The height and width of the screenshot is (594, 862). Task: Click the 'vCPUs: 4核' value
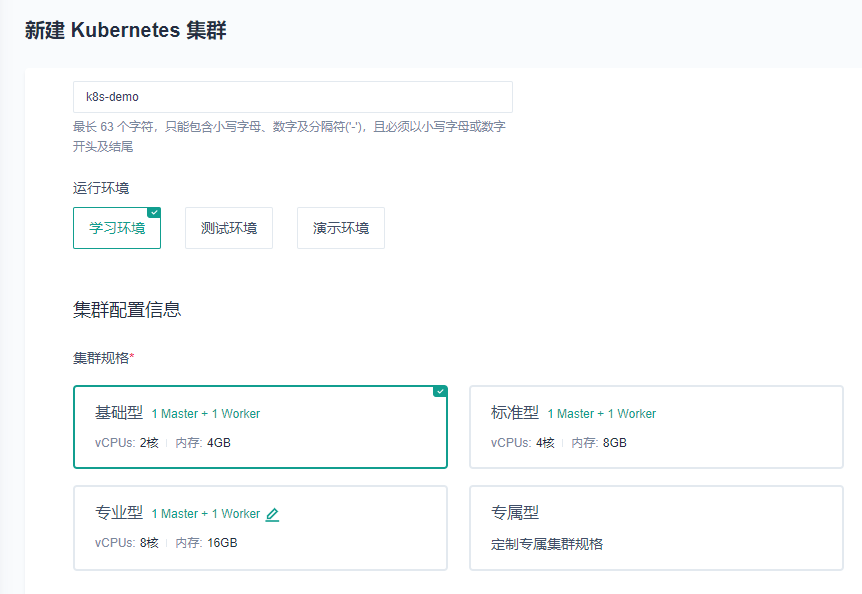(523, 443)
